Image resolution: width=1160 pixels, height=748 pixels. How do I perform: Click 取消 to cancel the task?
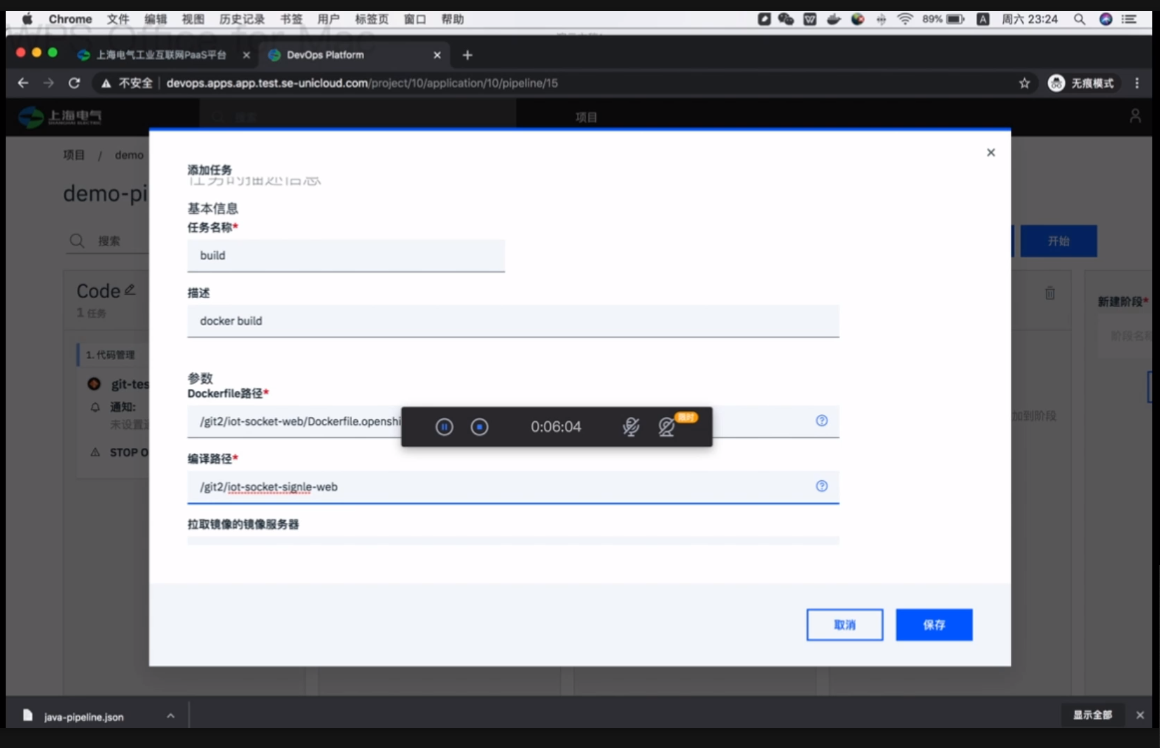[x=844, y=625]
